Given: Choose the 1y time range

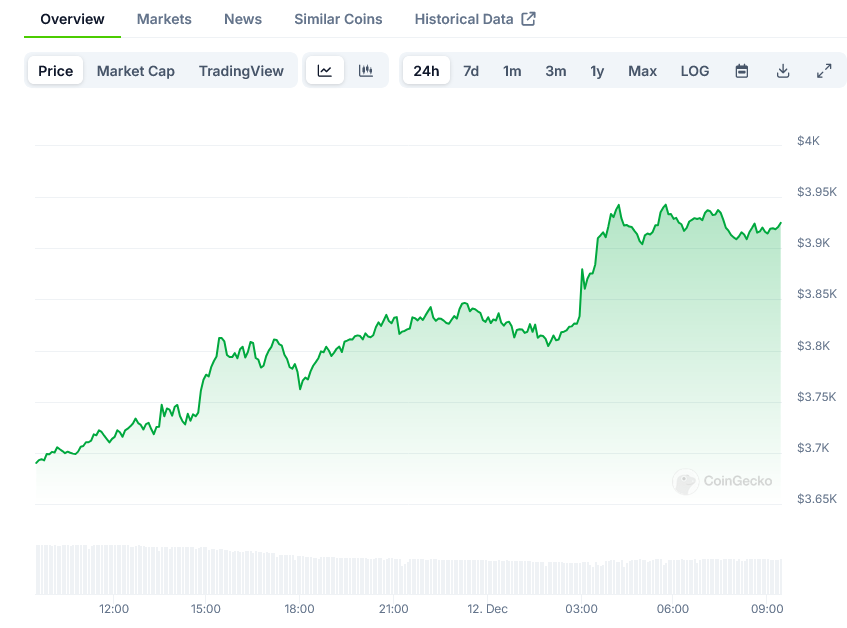Looking at the screenshot, I should point(597,71).
